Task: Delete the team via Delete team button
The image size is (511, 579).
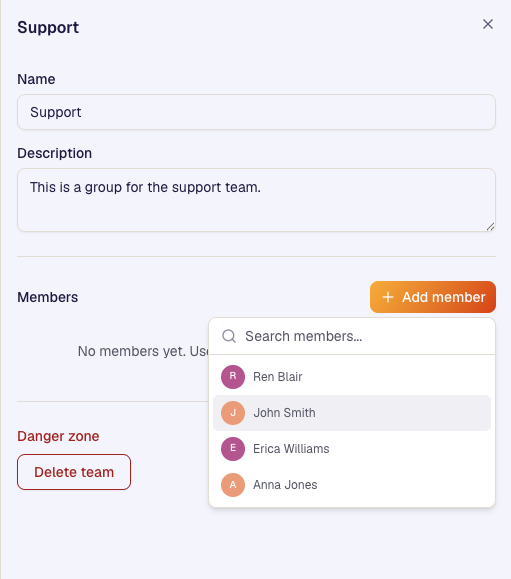Action: (x=74, y=472)
